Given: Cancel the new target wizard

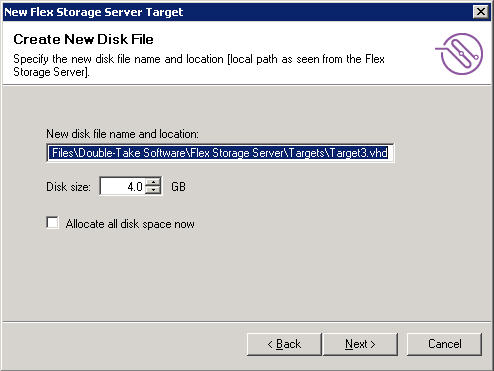Looking at the screenshot, I should [x=444, y=344].
